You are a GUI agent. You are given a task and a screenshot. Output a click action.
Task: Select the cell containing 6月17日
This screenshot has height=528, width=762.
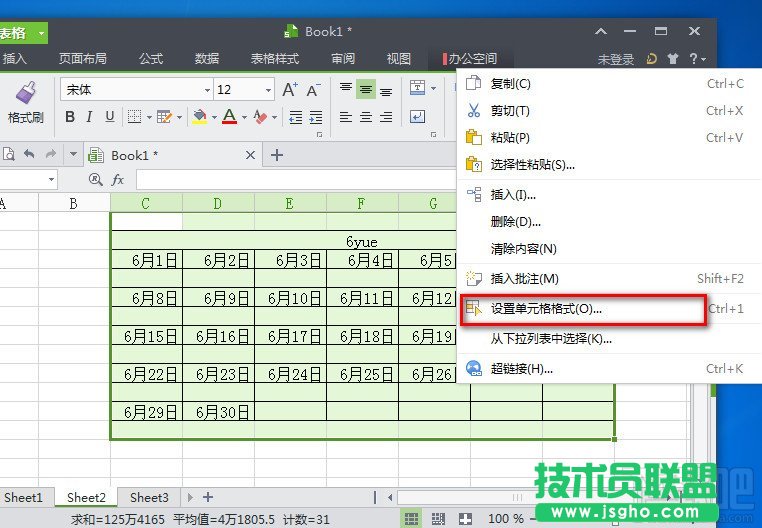point(291,336)
